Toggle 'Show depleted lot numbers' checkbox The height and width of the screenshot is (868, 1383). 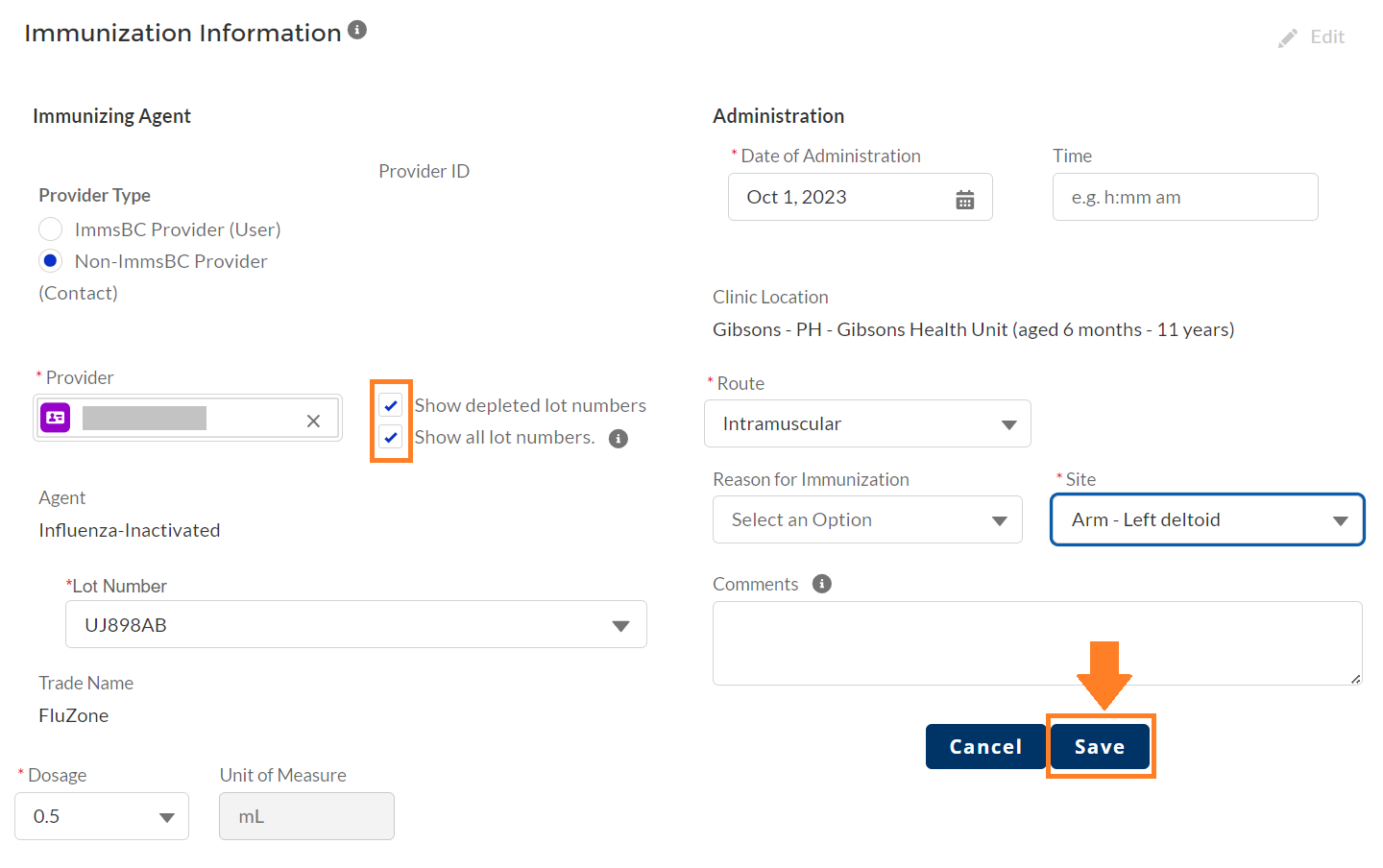[x=391, y=405]
